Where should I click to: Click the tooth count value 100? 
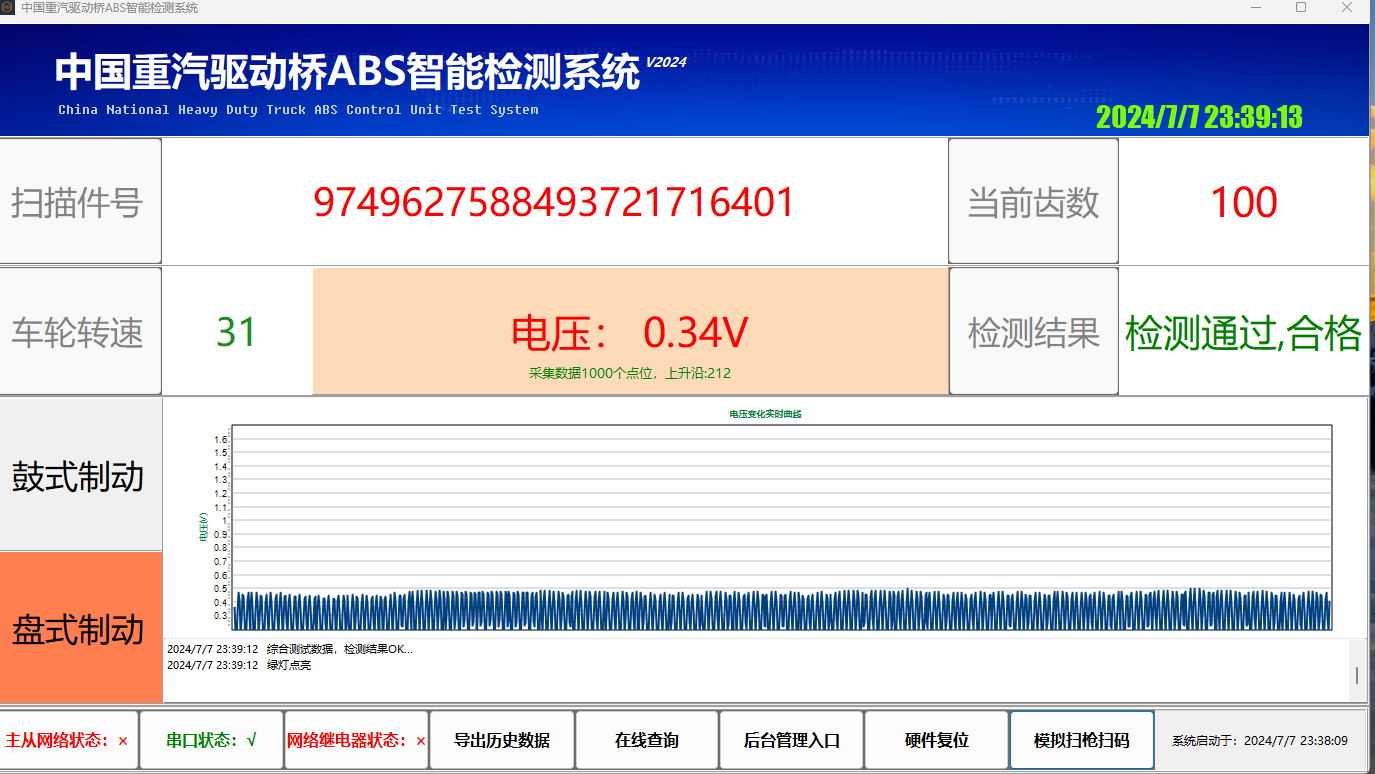tap(1243, 203)
